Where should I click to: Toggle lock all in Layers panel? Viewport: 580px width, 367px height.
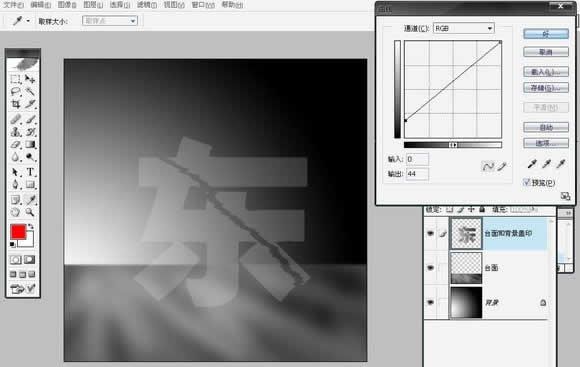tap(482, 209)
